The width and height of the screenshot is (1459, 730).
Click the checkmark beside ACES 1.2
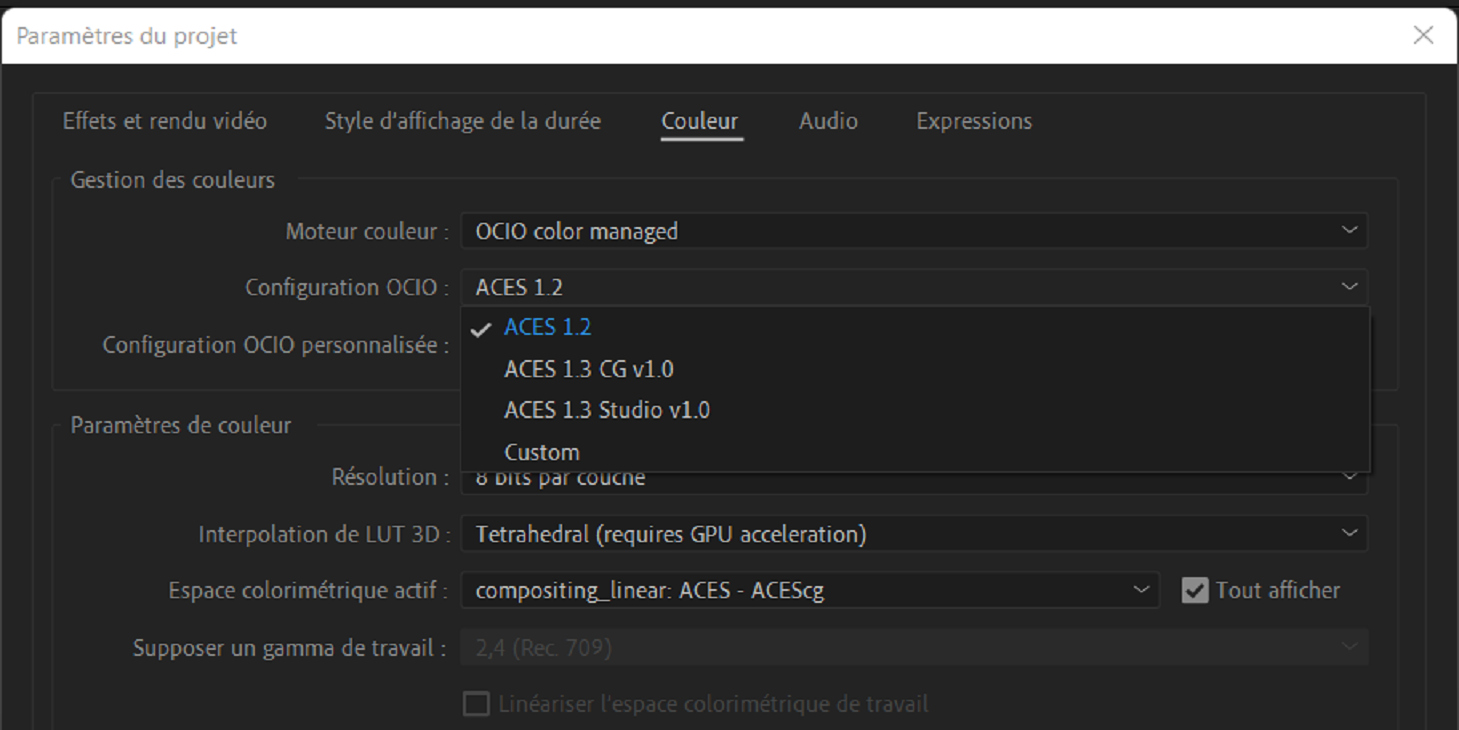pyautogui.click(x=481, y=329)
